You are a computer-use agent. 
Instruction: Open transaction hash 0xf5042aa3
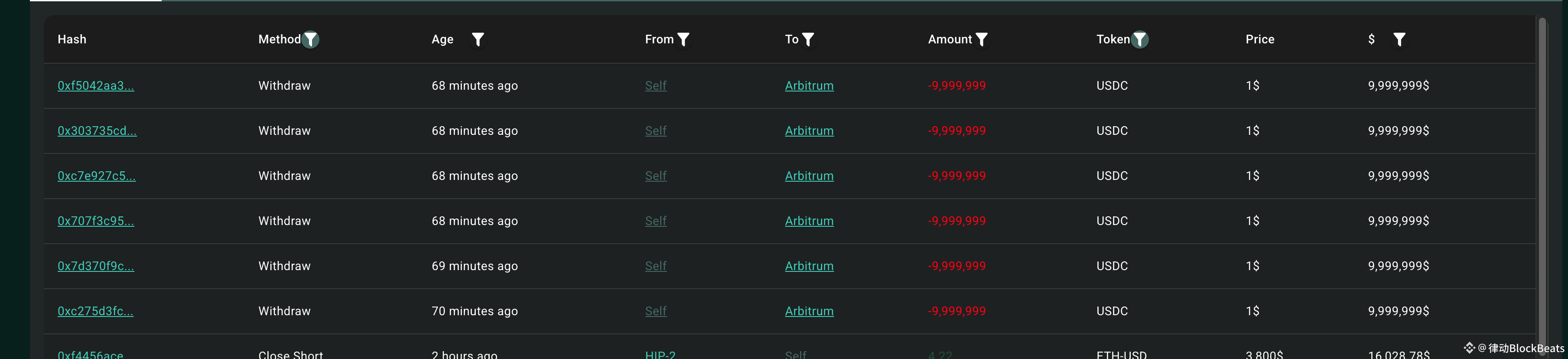[96, 86]
